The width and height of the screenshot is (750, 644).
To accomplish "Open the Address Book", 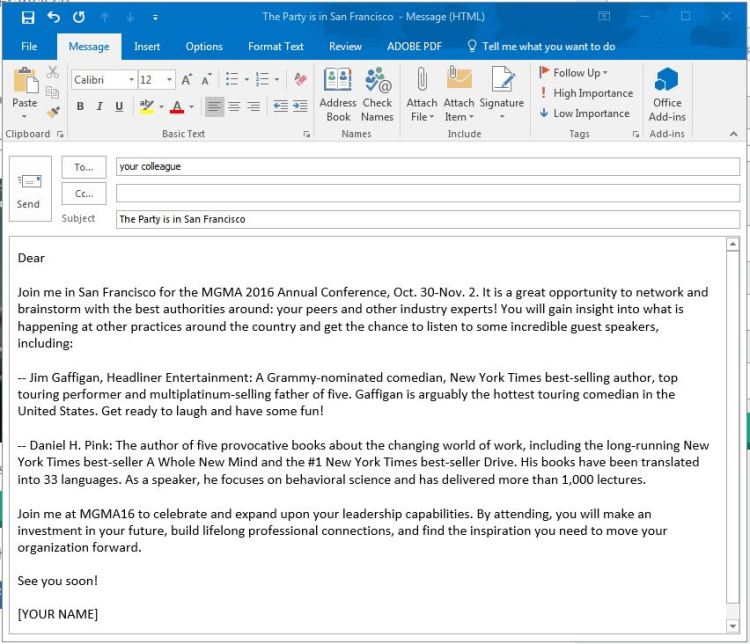I will [x=338, y=94].
